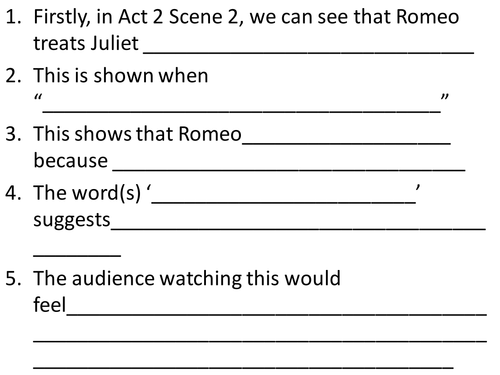
Task: Select the list number '4.'
Action: (13, 193)
